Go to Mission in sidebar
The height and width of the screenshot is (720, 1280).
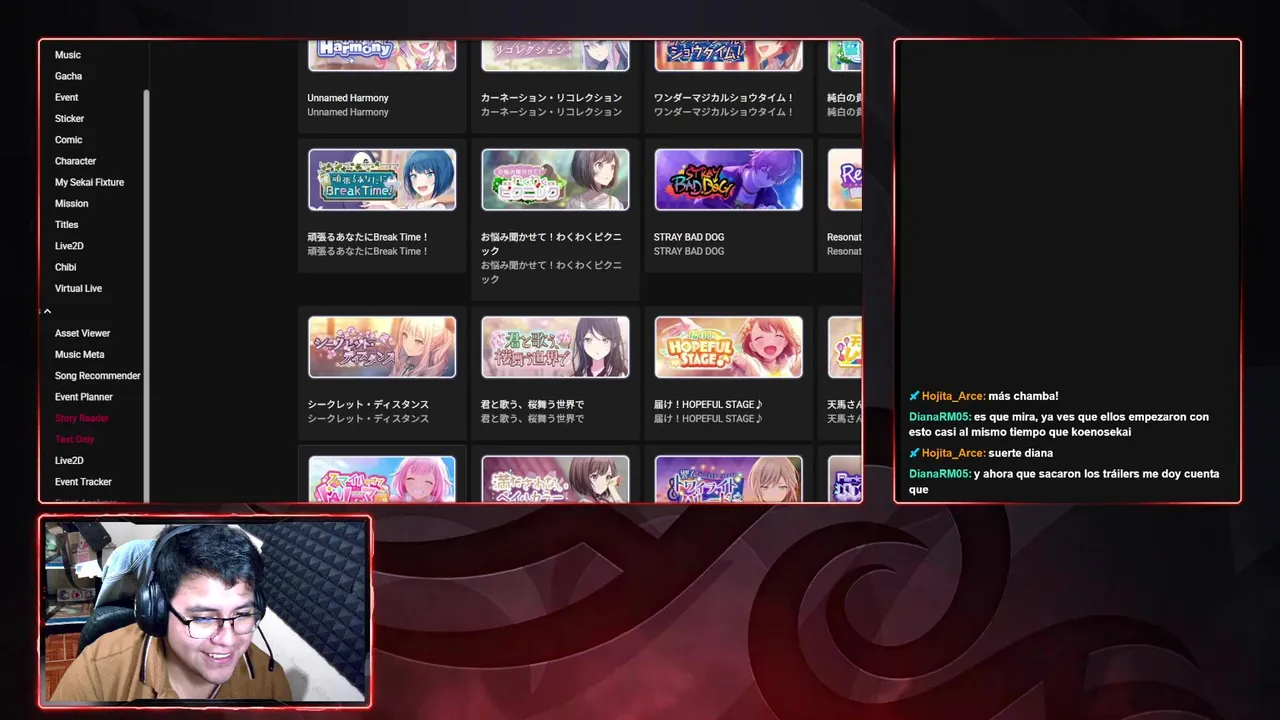tap(71, 203)
